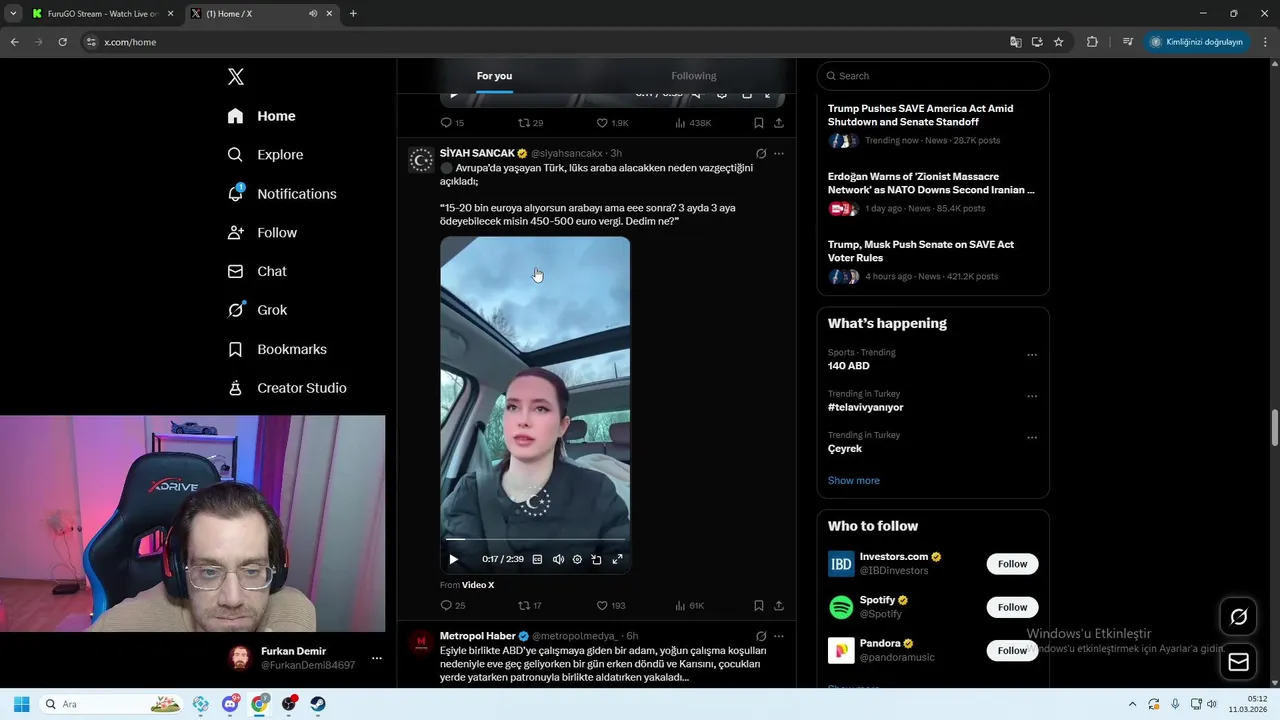Image resolution: width=1280 pixels, height=720 pixels.
Task: Seek on the video progress bar
Action: click(x=535, y=540)
